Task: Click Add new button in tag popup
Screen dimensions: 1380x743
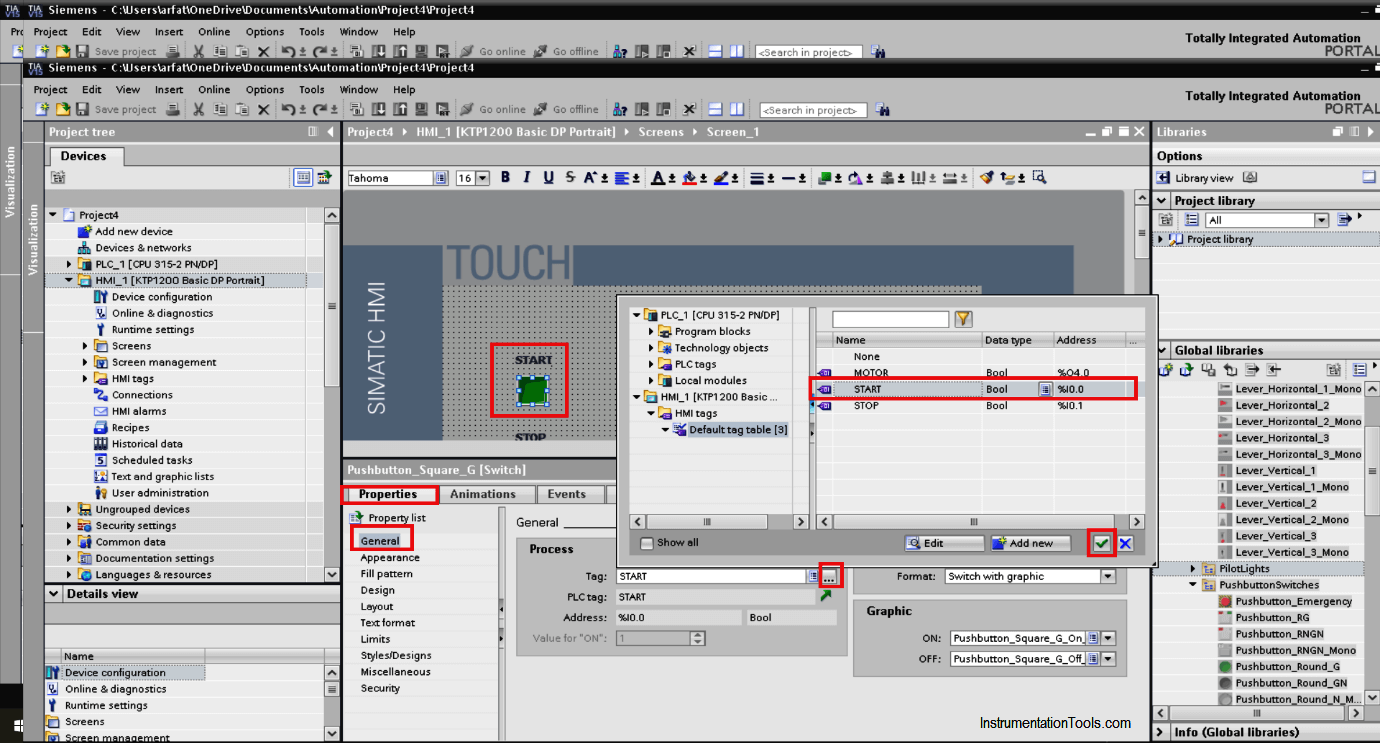Action: (1031, 543)
